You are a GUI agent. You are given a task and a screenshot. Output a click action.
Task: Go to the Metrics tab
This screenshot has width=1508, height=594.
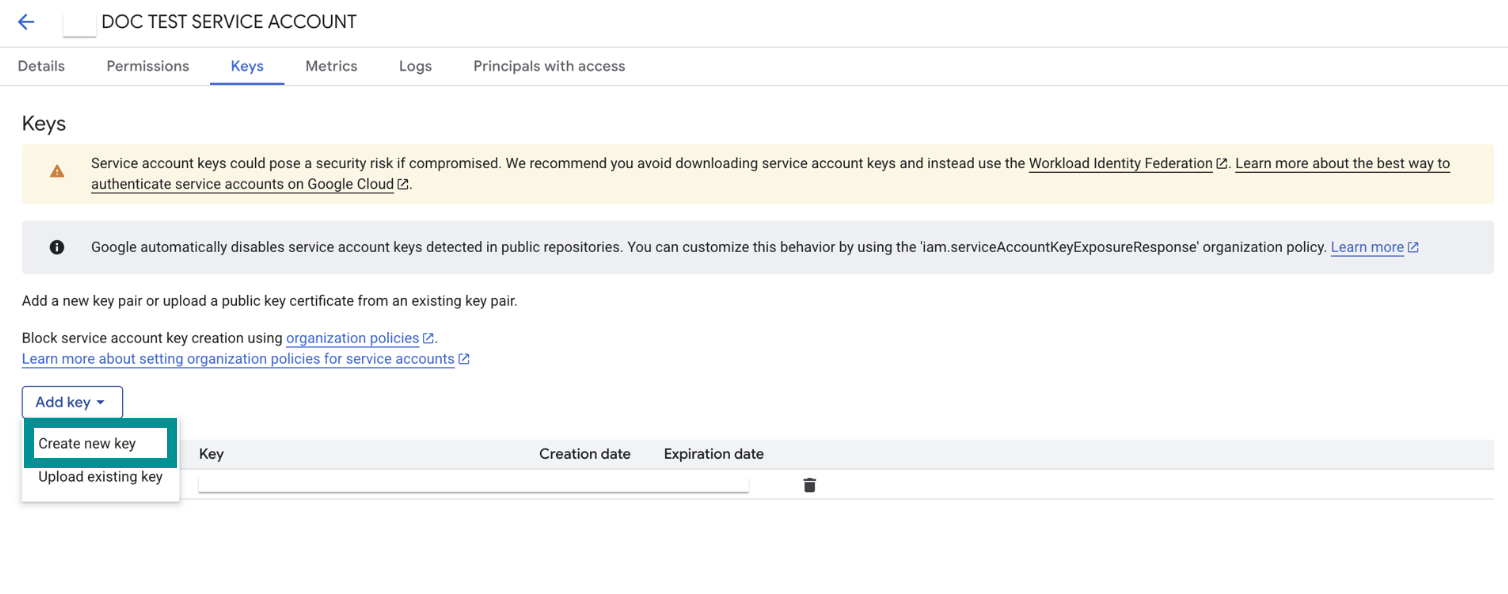331,66
